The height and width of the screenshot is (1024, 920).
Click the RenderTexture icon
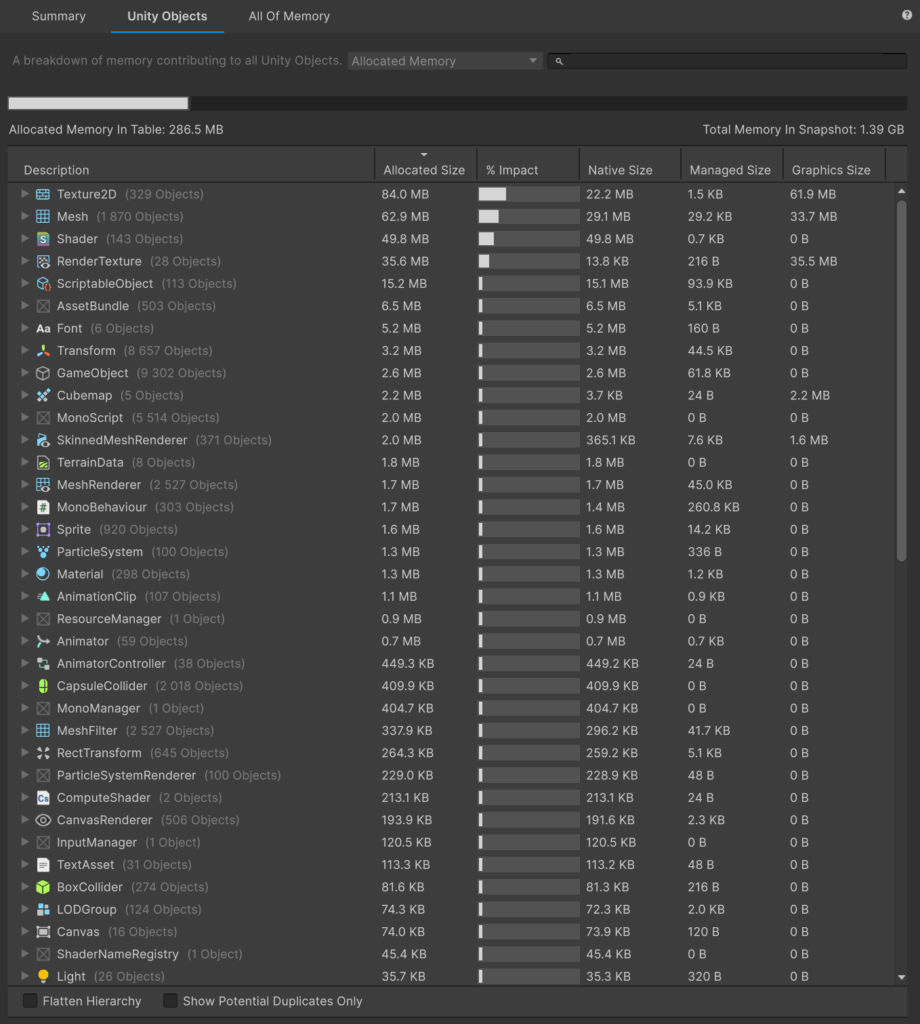(43, 261)
